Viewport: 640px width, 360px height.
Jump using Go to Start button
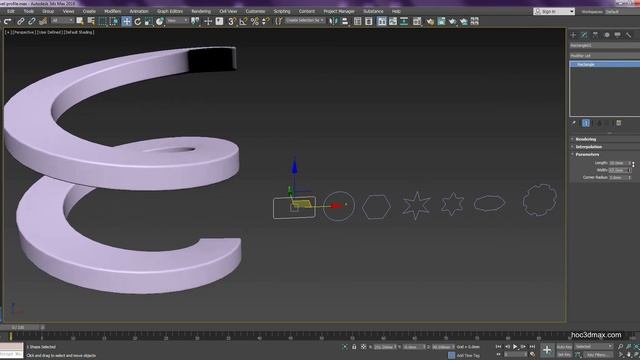coord(498,347)
